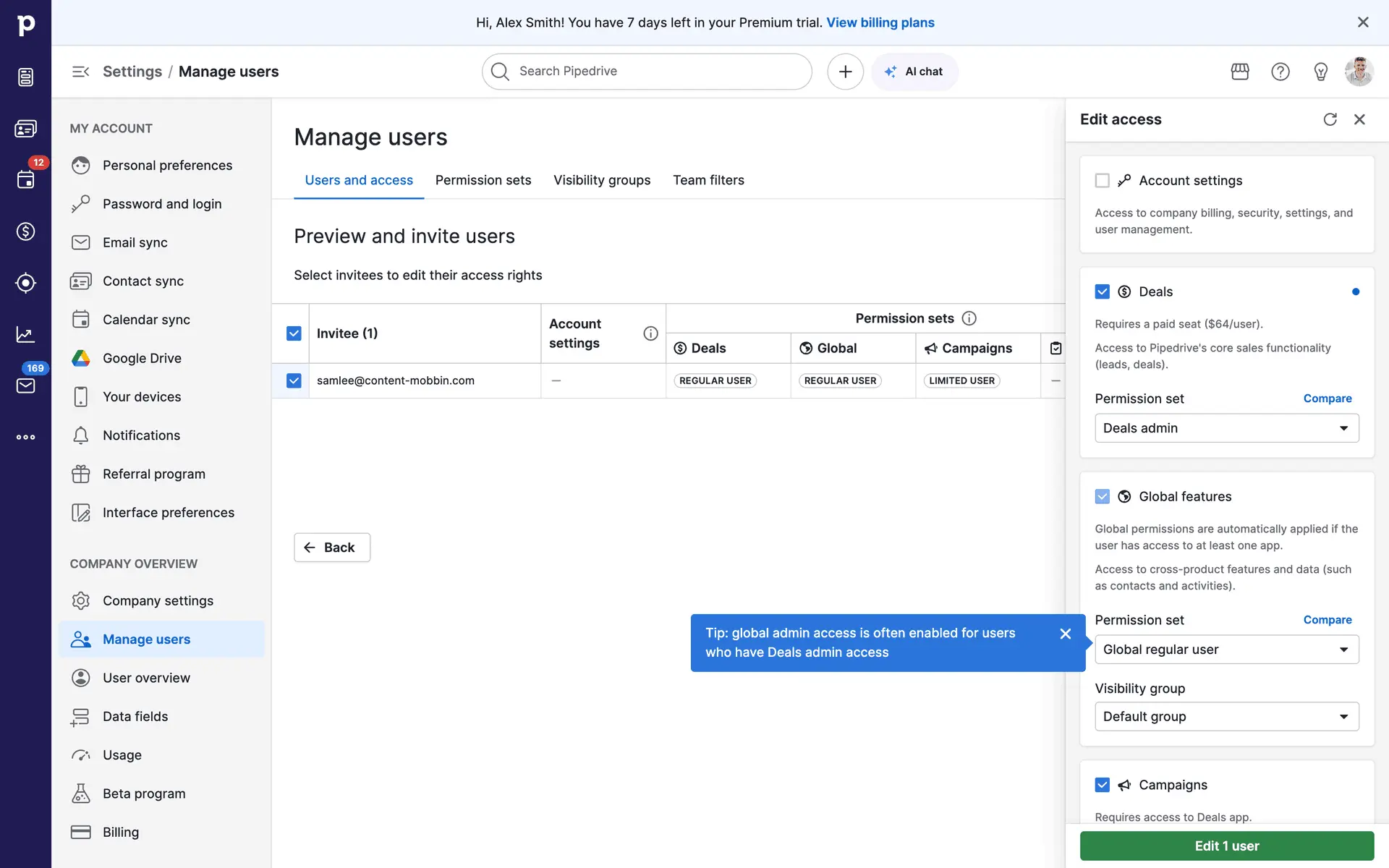Open the Visibility groups tab
Viewport: 1389px width, 868px height.
(601, 180)
